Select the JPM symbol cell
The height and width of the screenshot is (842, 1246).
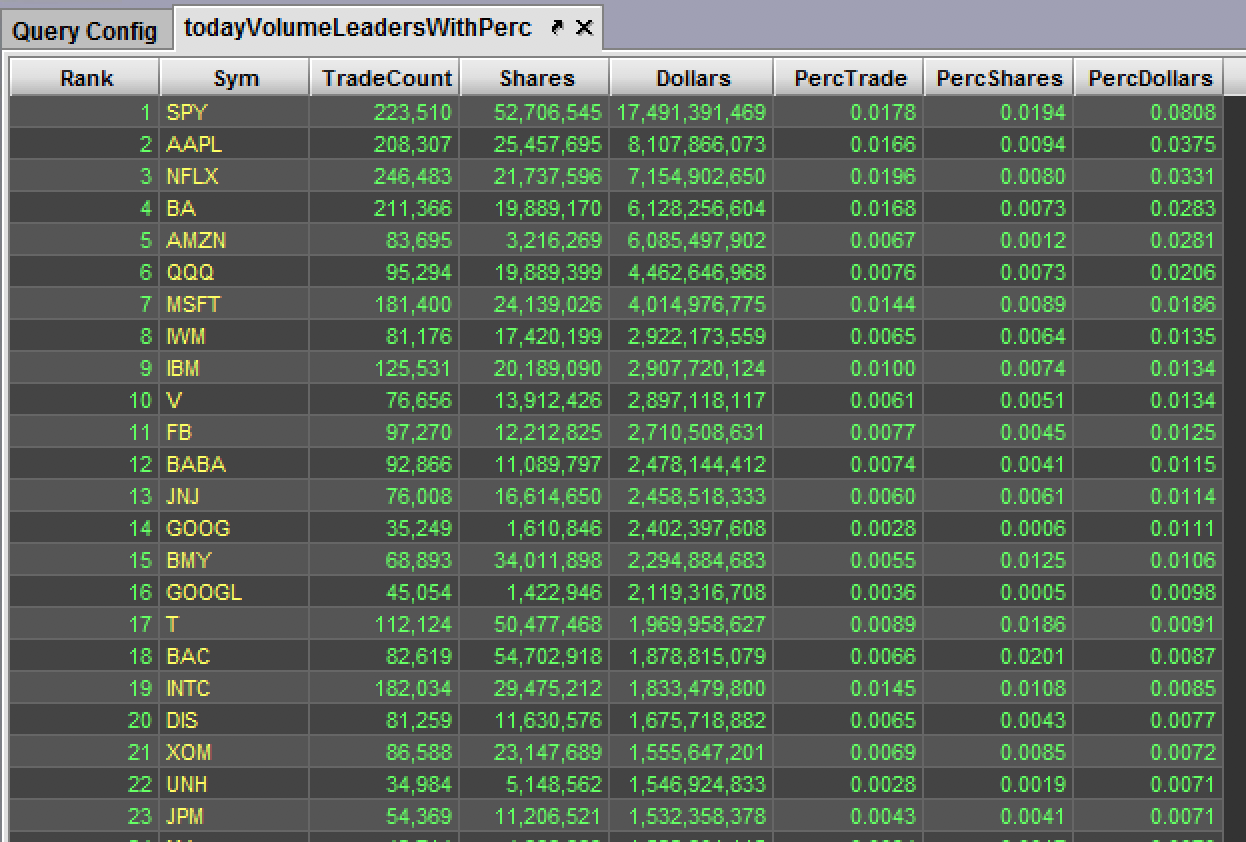click(235, 816)
